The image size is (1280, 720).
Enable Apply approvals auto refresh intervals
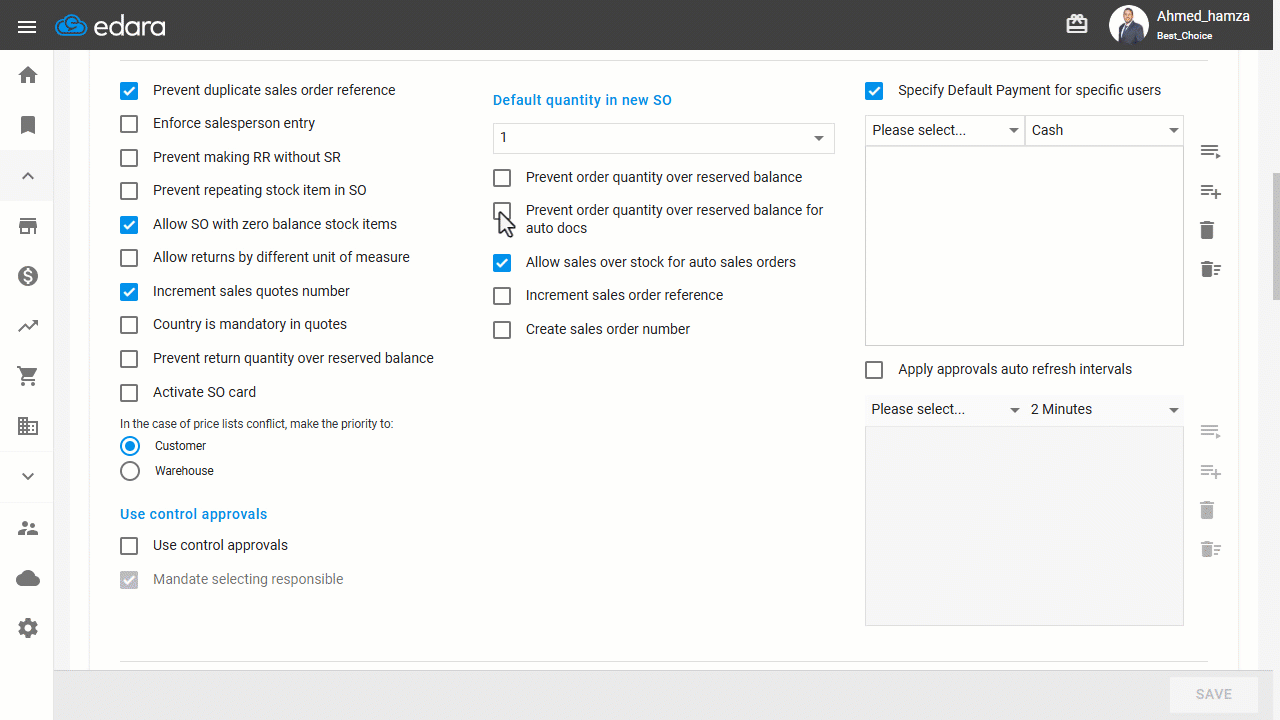click(x=874, y=370)
